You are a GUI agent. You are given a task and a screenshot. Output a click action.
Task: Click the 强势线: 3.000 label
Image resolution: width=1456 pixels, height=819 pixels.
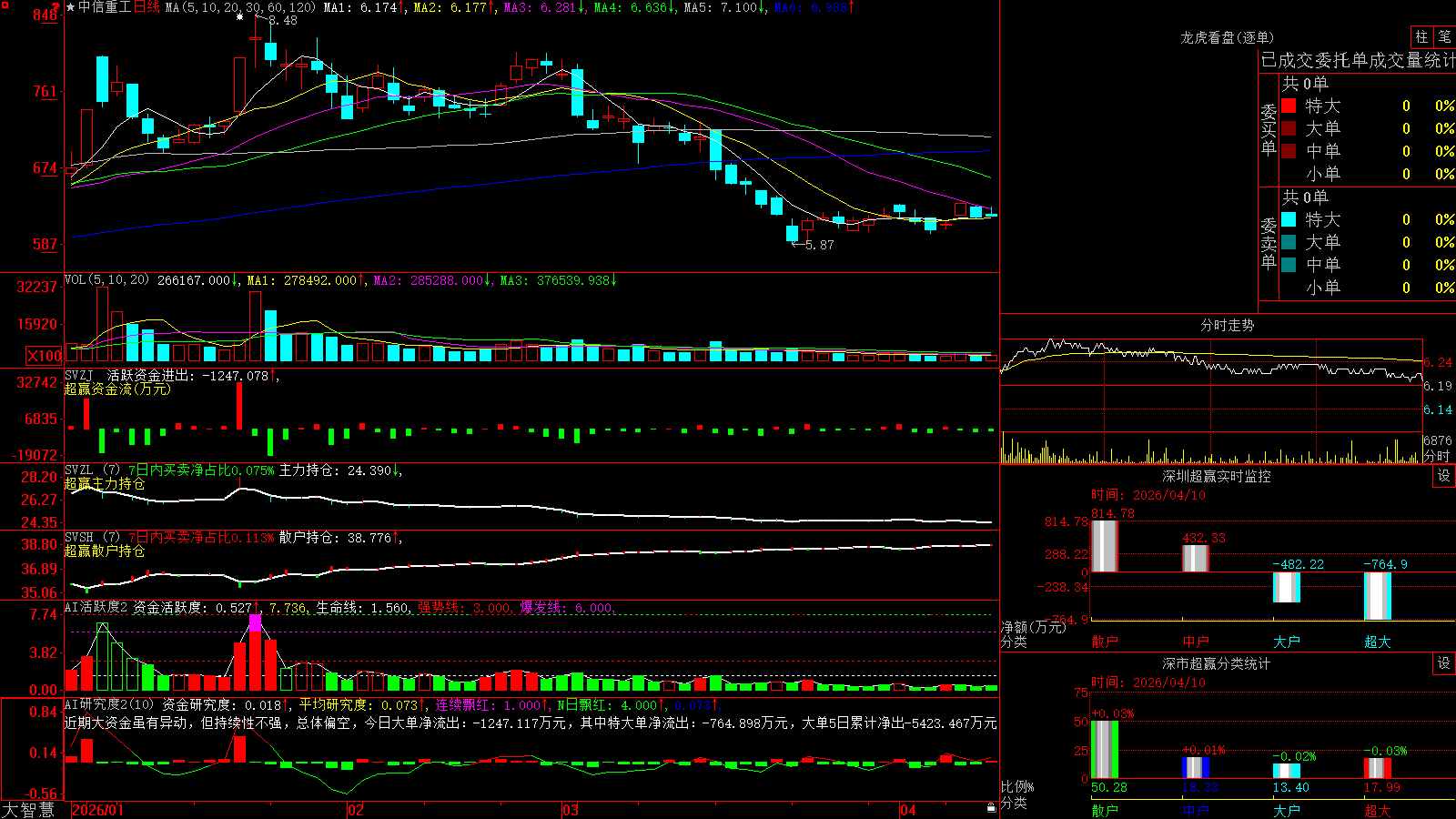[x=464, y=608]
